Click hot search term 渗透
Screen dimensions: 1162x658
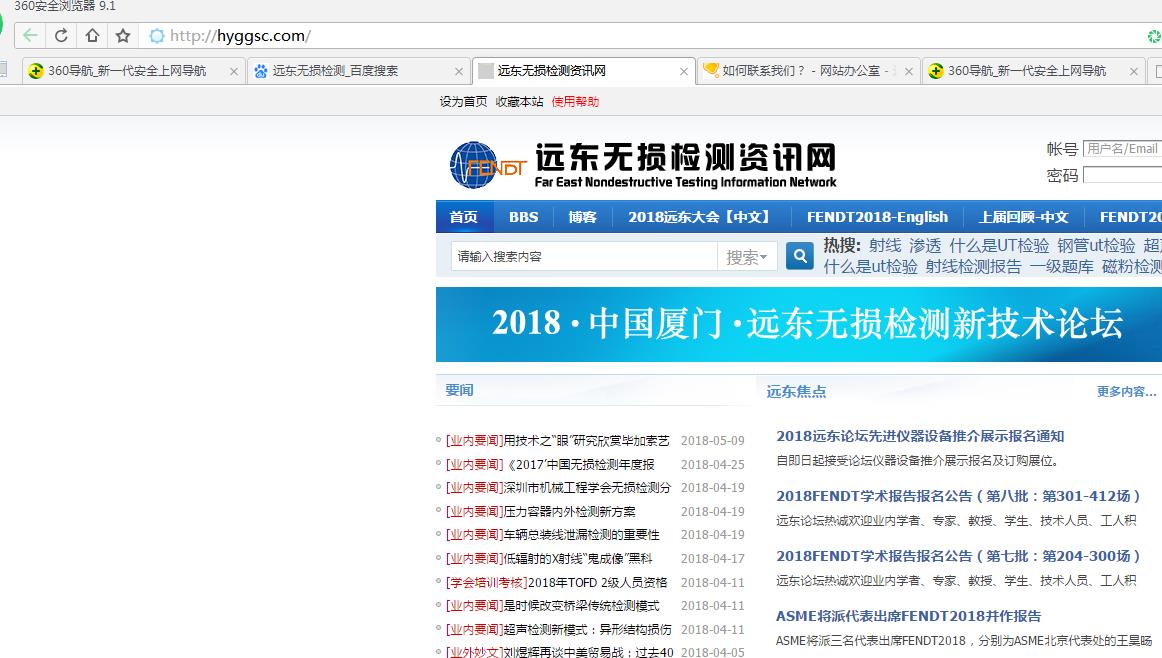click(925, 245)
